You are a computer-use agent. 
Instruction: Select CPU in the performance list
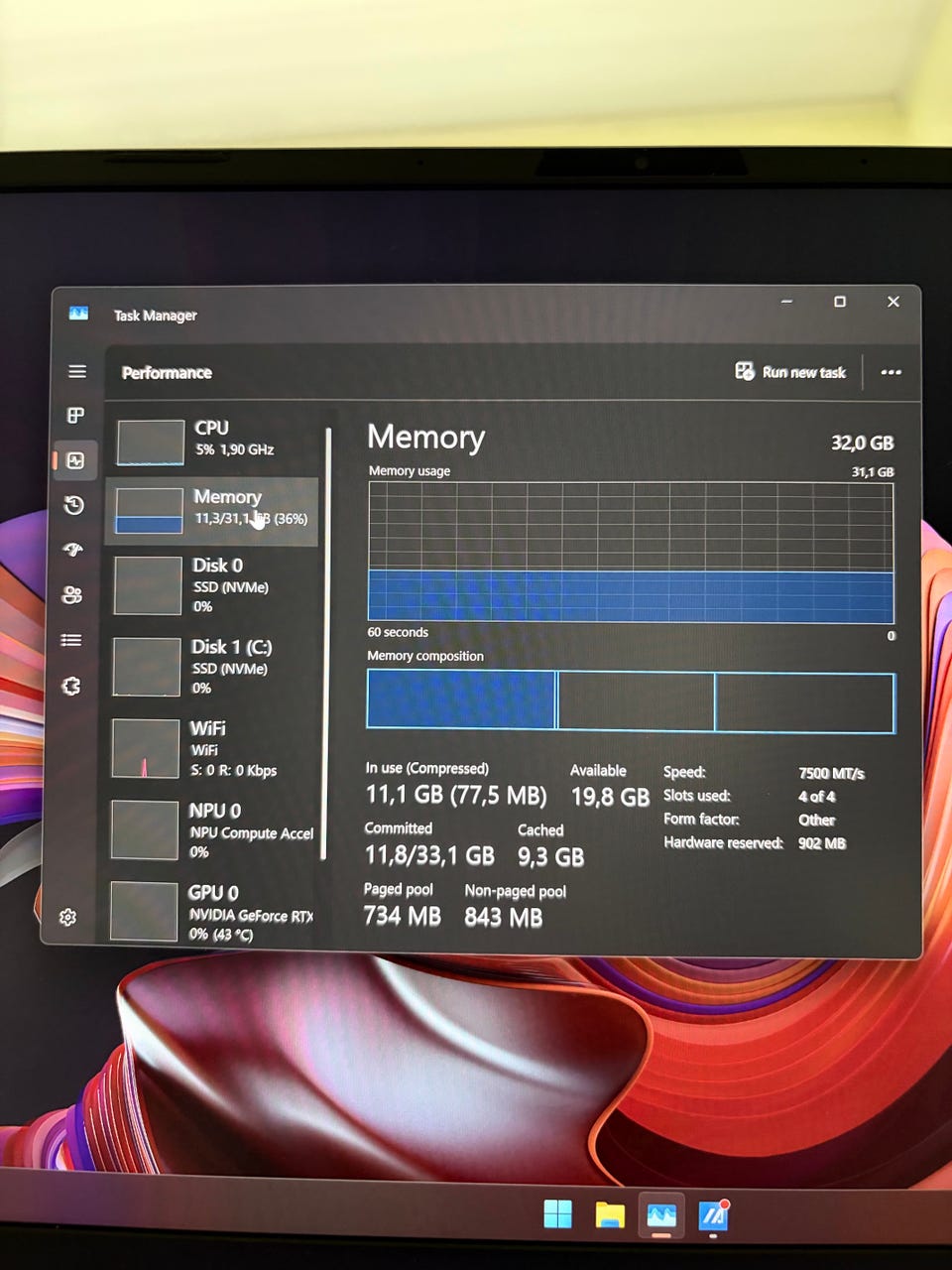(212, 441)
